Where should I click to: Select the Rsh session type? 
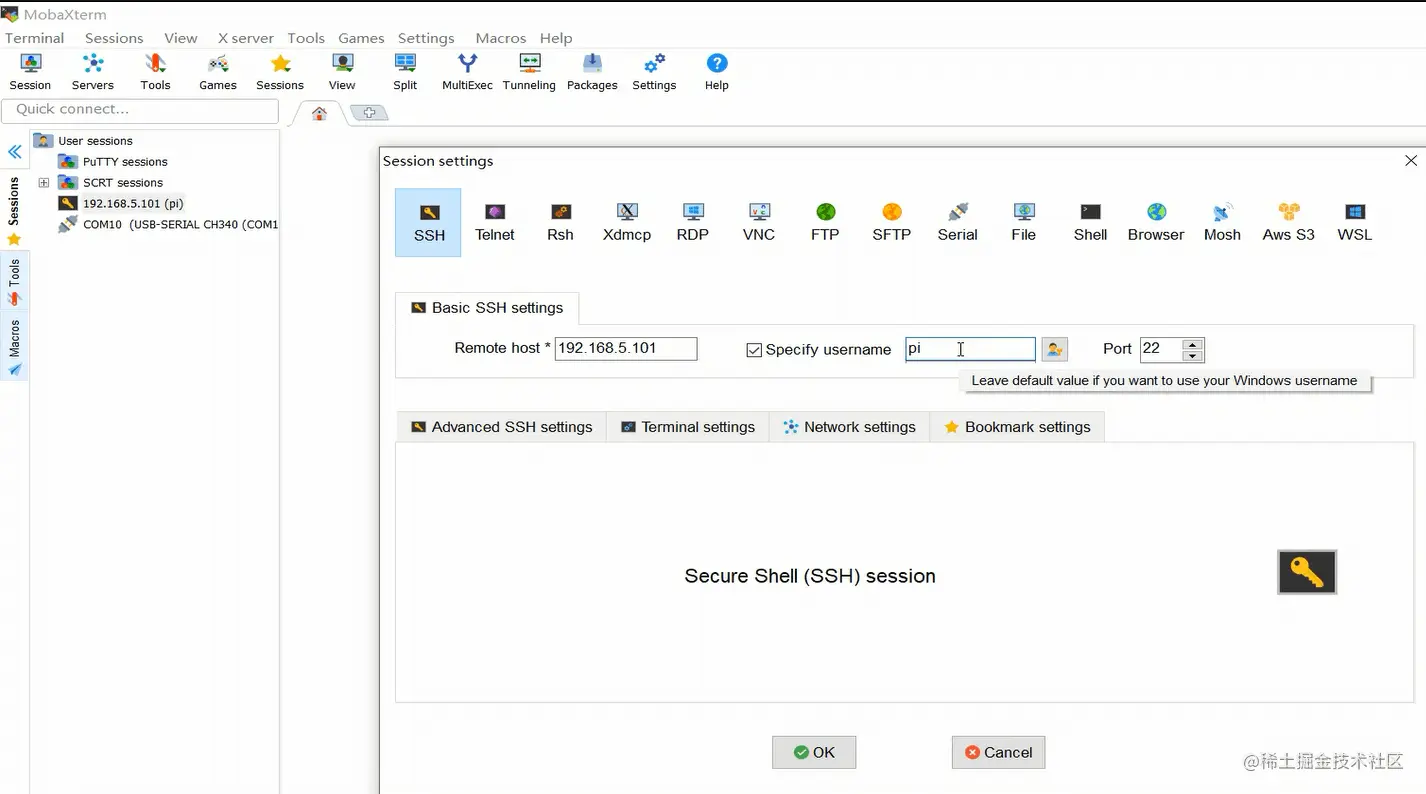point(561,223)
